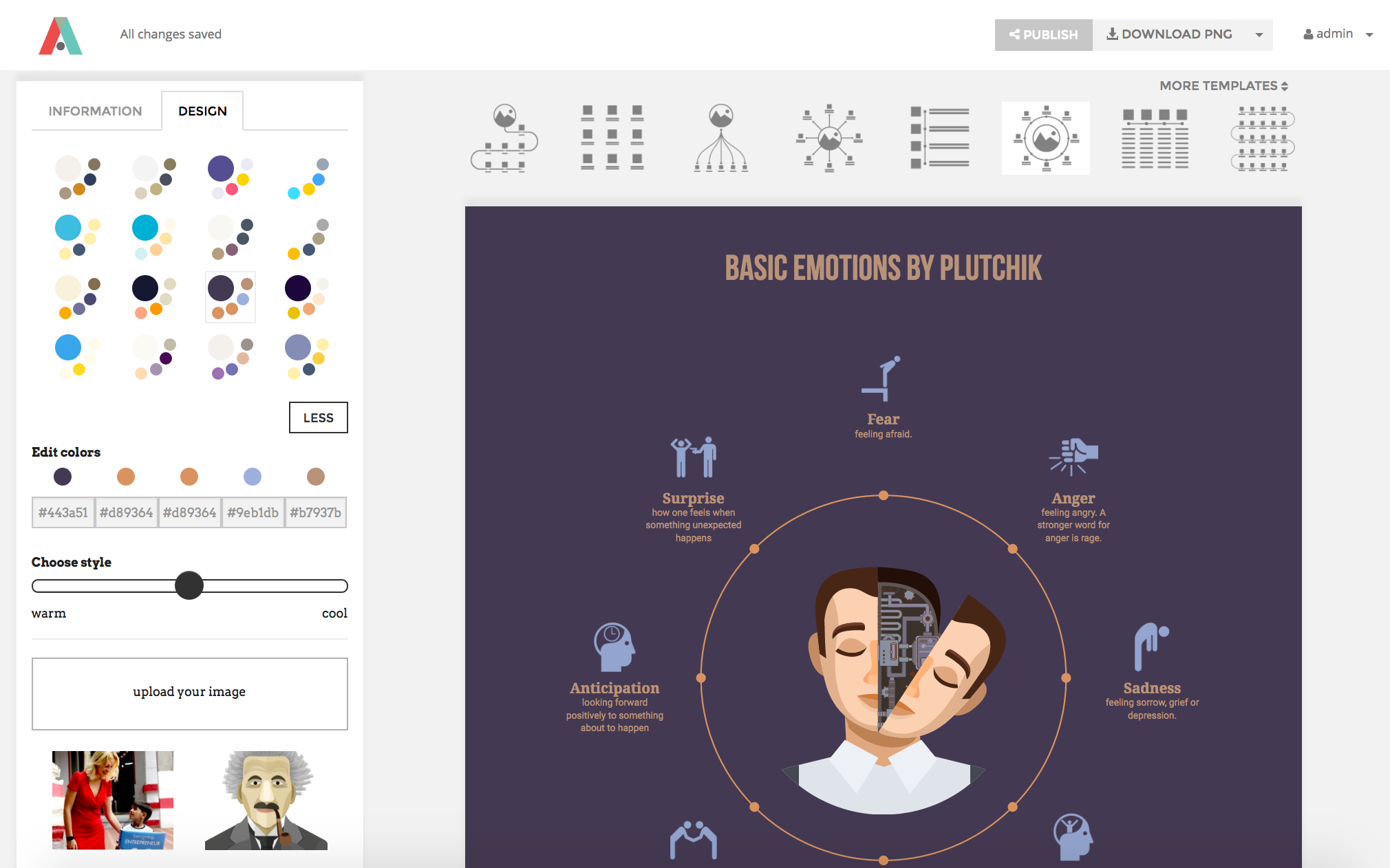Click the LESS palettes button
Image resolution: width=1390 pixels, height=868 pixels.
pos(318,417)
